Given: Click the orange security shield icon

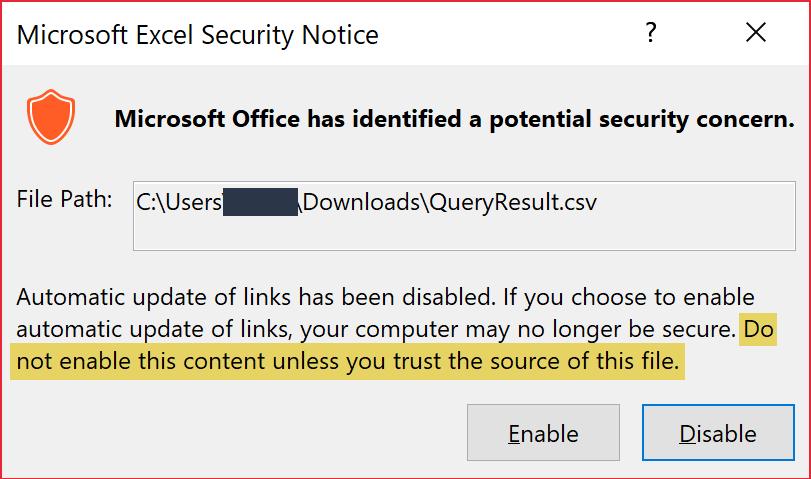Looking at the screenshot, I should [x=51, y=116].
